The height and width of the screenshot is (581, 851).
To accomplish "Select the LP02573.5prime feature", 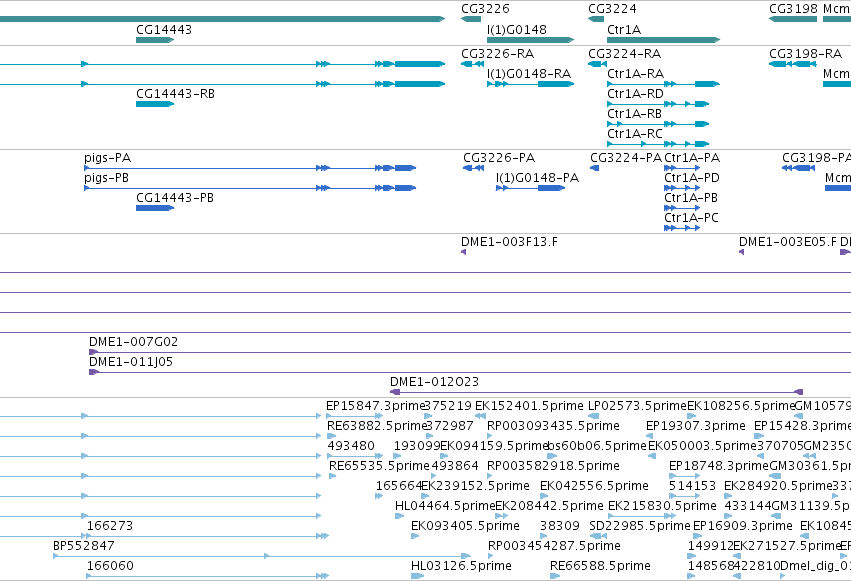I will click(x=593, y=416).
